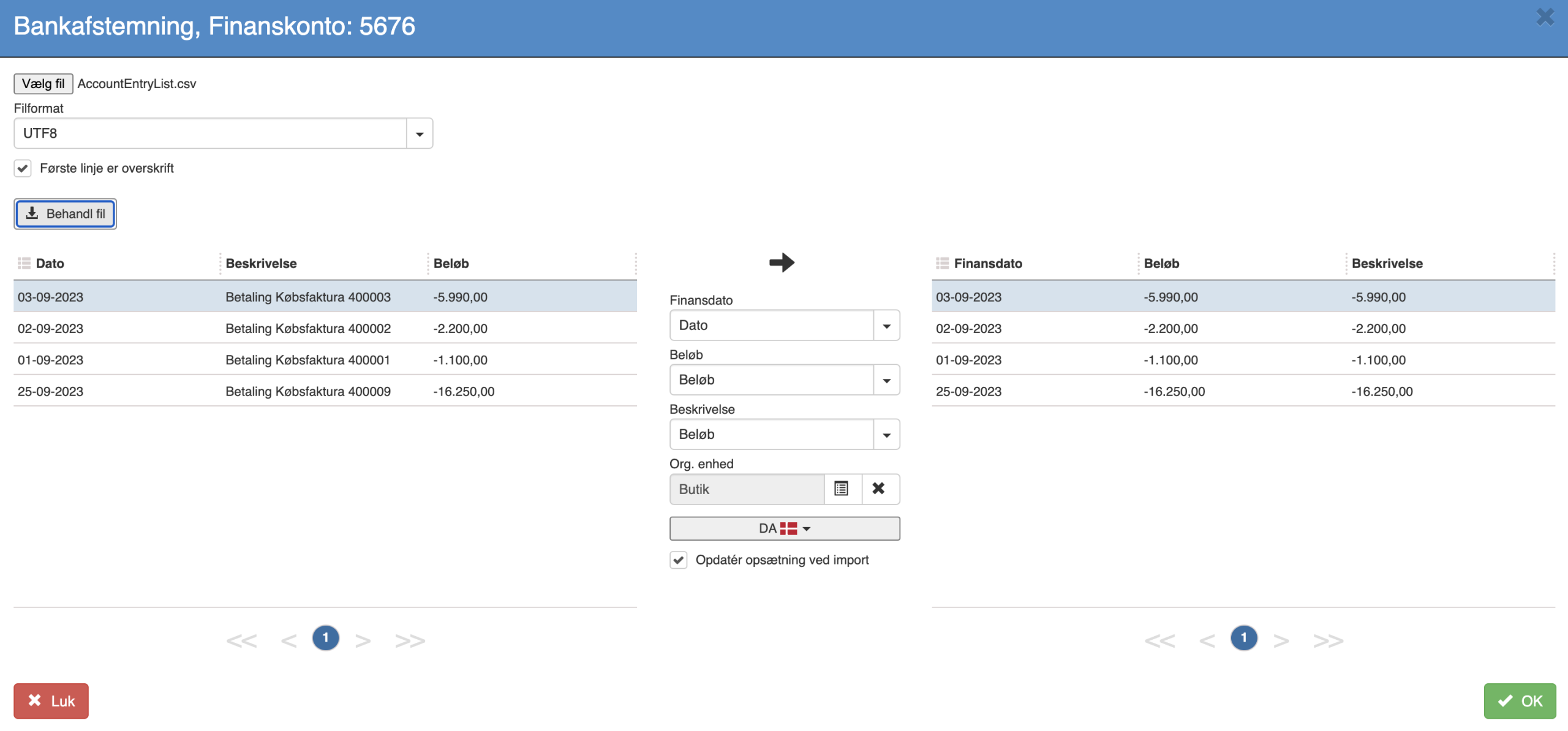The width and height of the screenshot is (1568, 731).
Task: Go to previous page in left pager
Action: point(288,640)
